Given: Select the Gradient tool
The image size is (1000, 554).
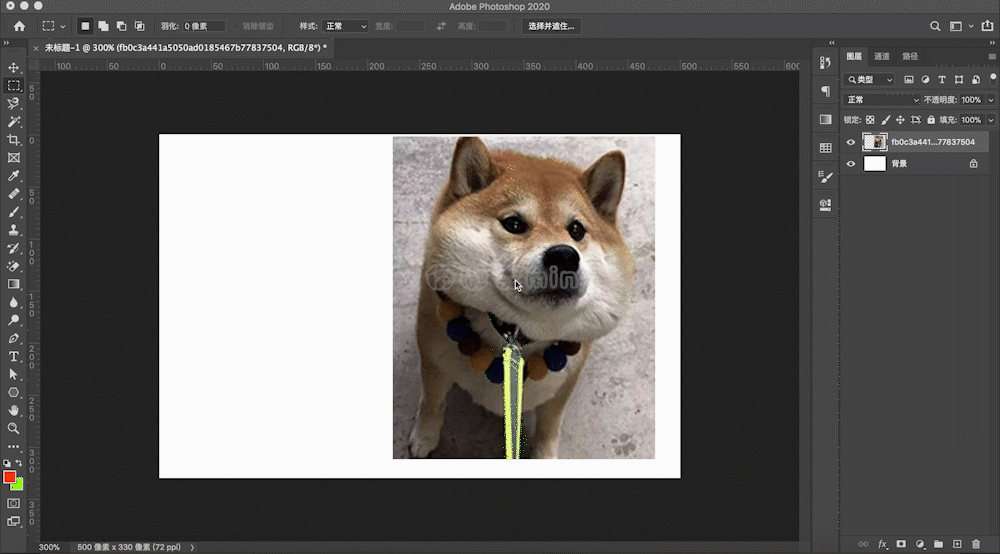Looking at the screenshot, I should pos(13,284).
